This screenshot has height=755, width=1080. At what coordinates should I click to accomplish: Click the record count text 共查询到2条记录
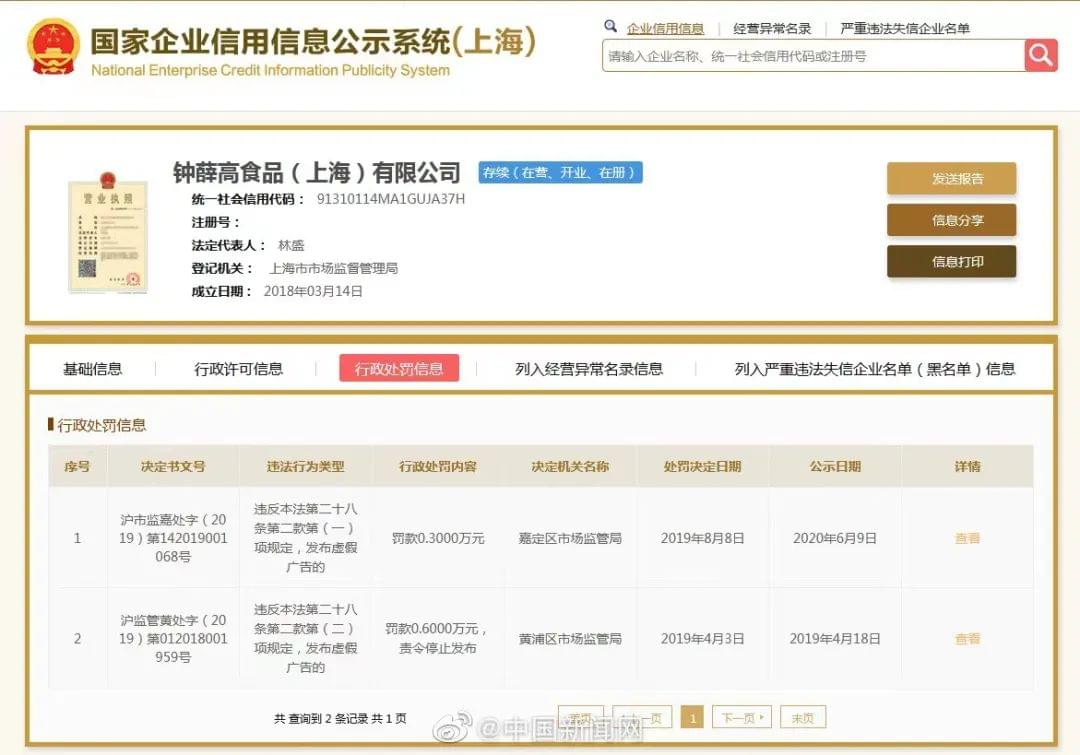[320, 718]
